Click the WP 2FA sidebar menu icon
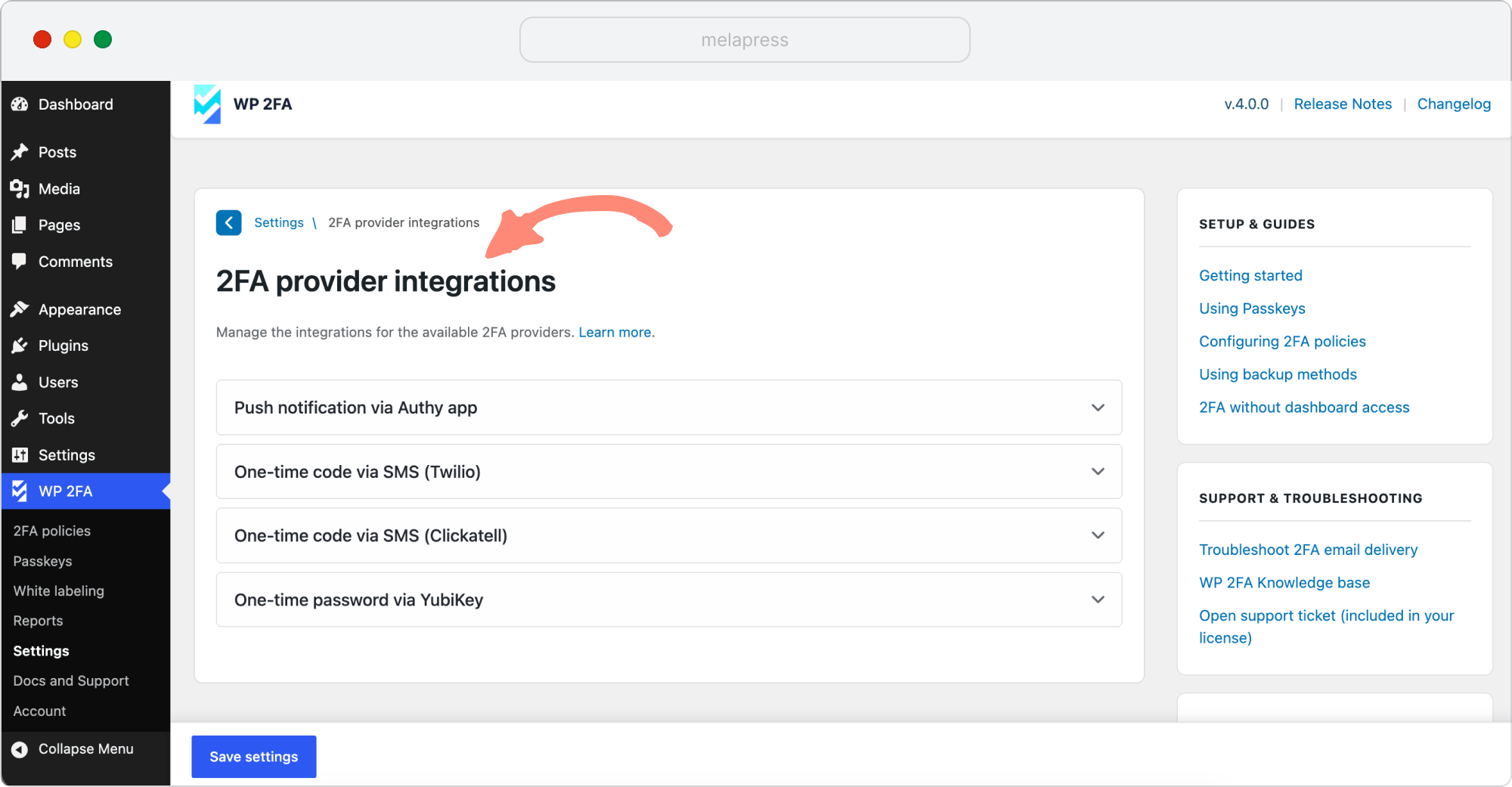Viewport: 1512px width, 787px height. click(20, 491)
